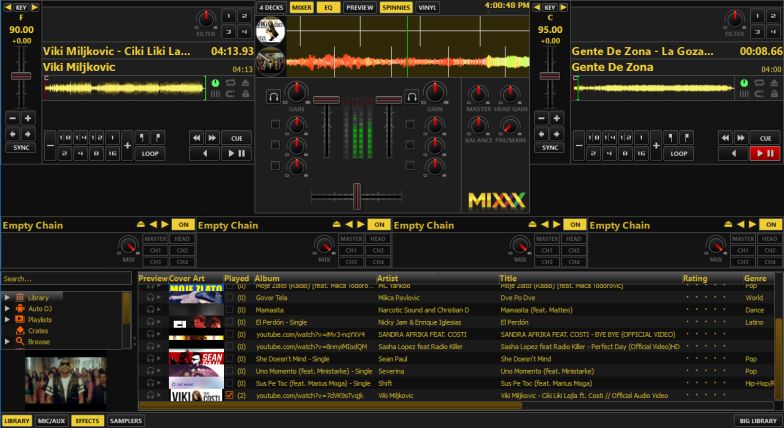Fast forward the right deck

pyautogui.click(x=740, y=138)
